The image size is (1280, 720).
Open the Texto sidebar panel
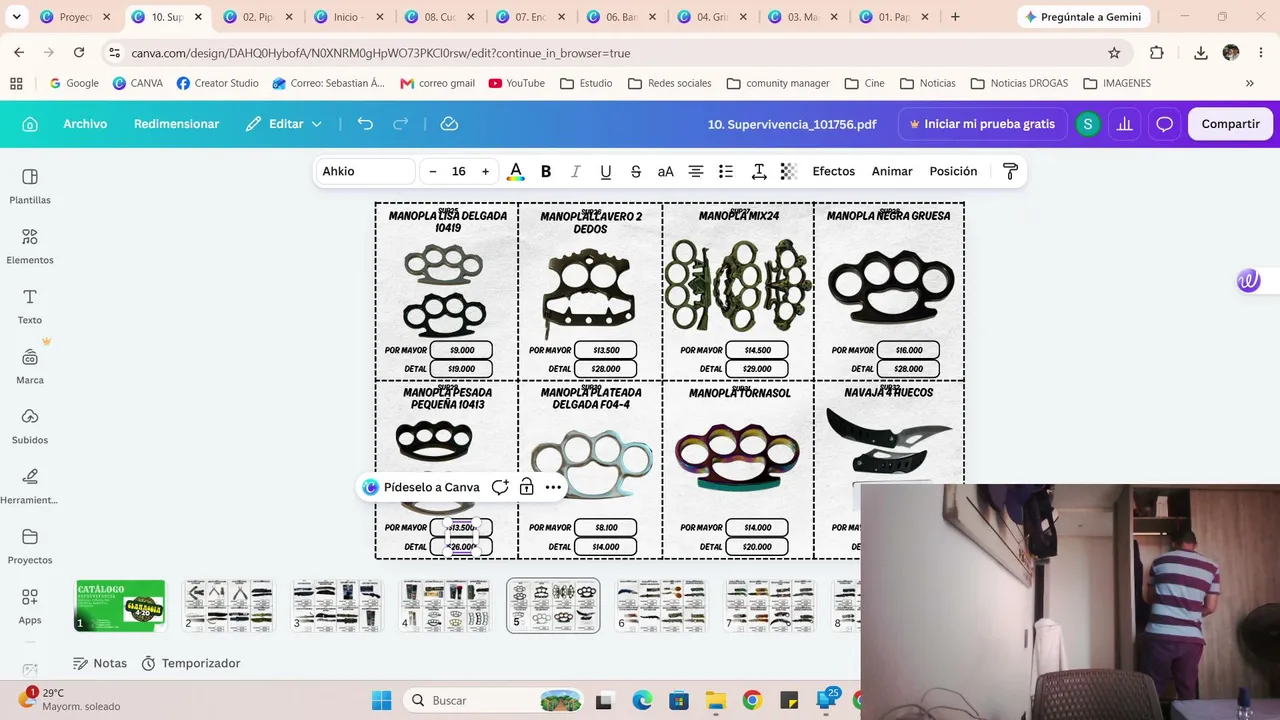[x=30, y=306]
